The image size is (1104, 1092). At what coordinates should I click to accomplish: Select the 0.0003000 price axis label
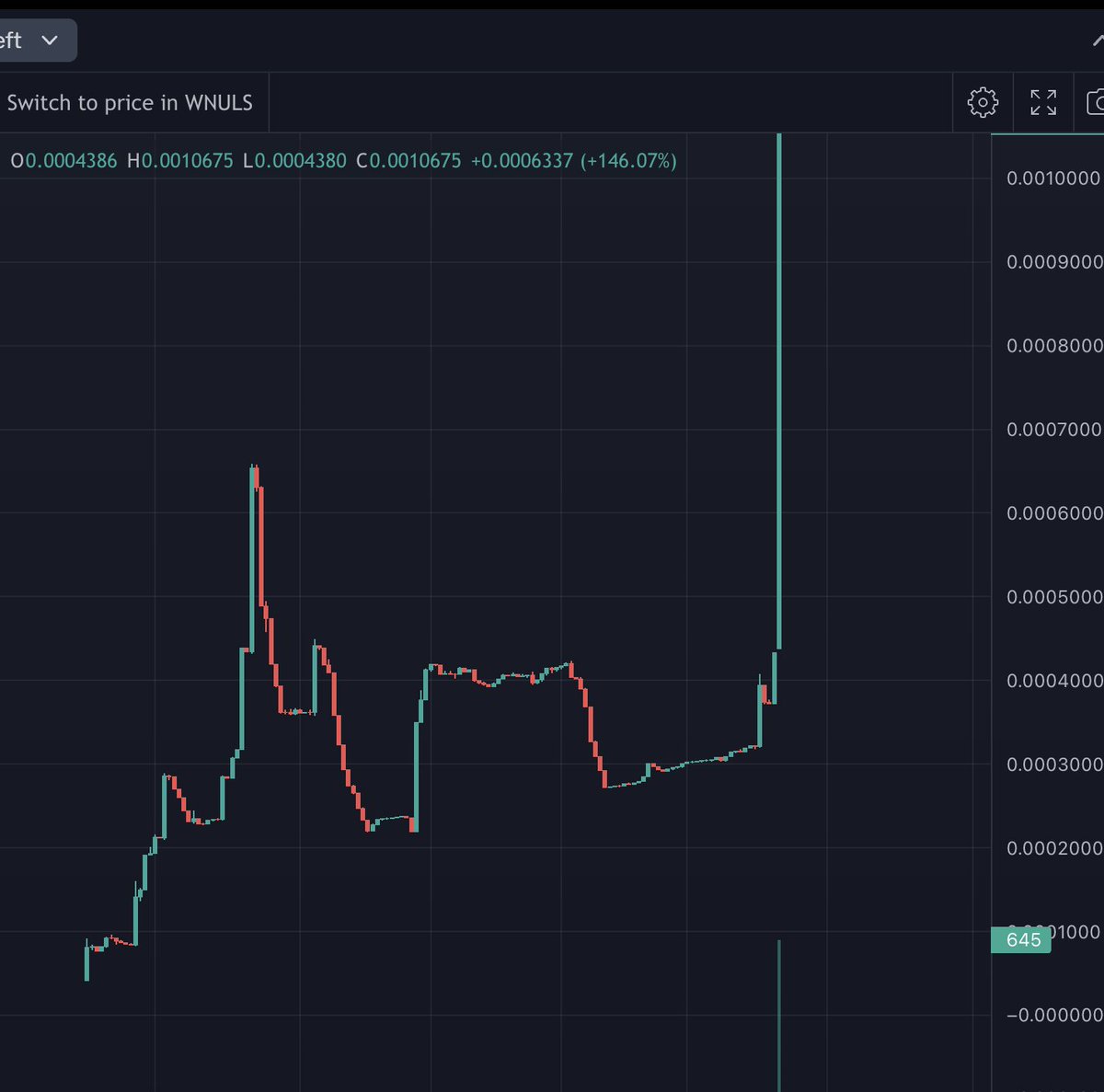point(1054,764)
